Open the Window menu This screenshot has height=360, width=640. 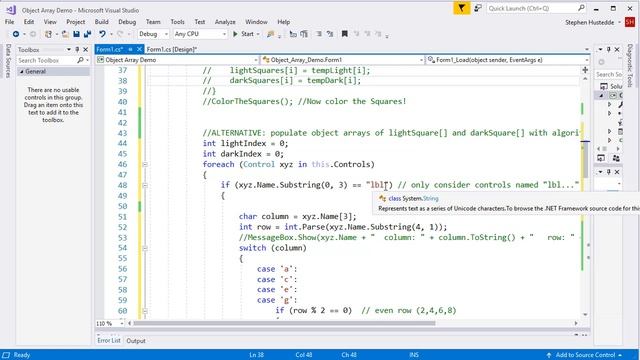click(x=256, y=22)
